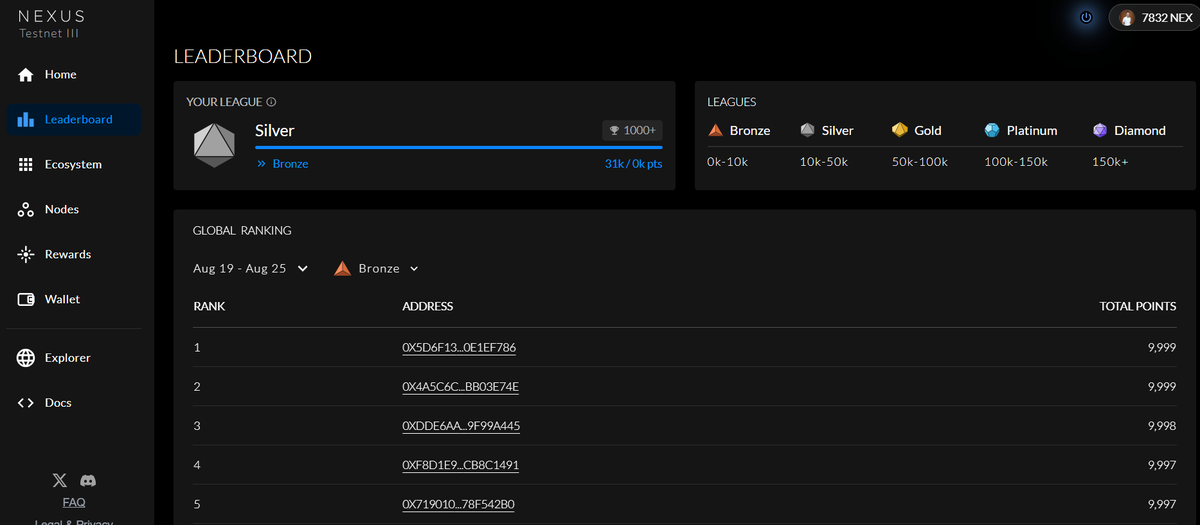Open the Aug 19 - Aug 25 date dropdown

pyautogui.click(x=250, y=269)
